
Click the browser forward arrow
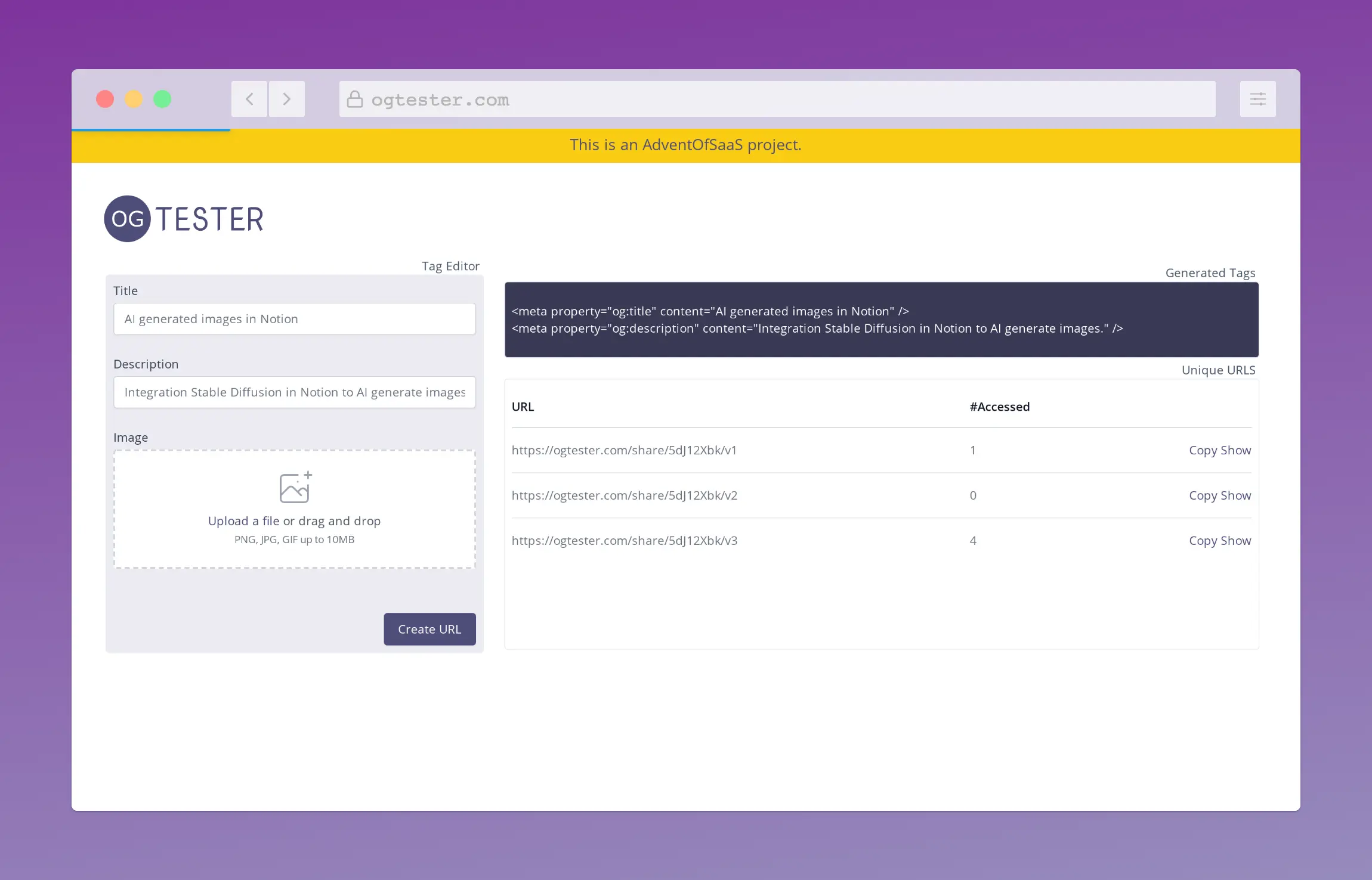(287, 99)
